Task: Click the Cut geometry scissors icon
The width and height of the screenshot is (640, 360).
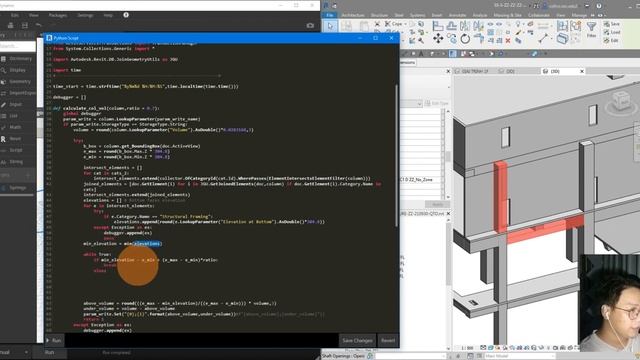Action: (x=377, y=24)
